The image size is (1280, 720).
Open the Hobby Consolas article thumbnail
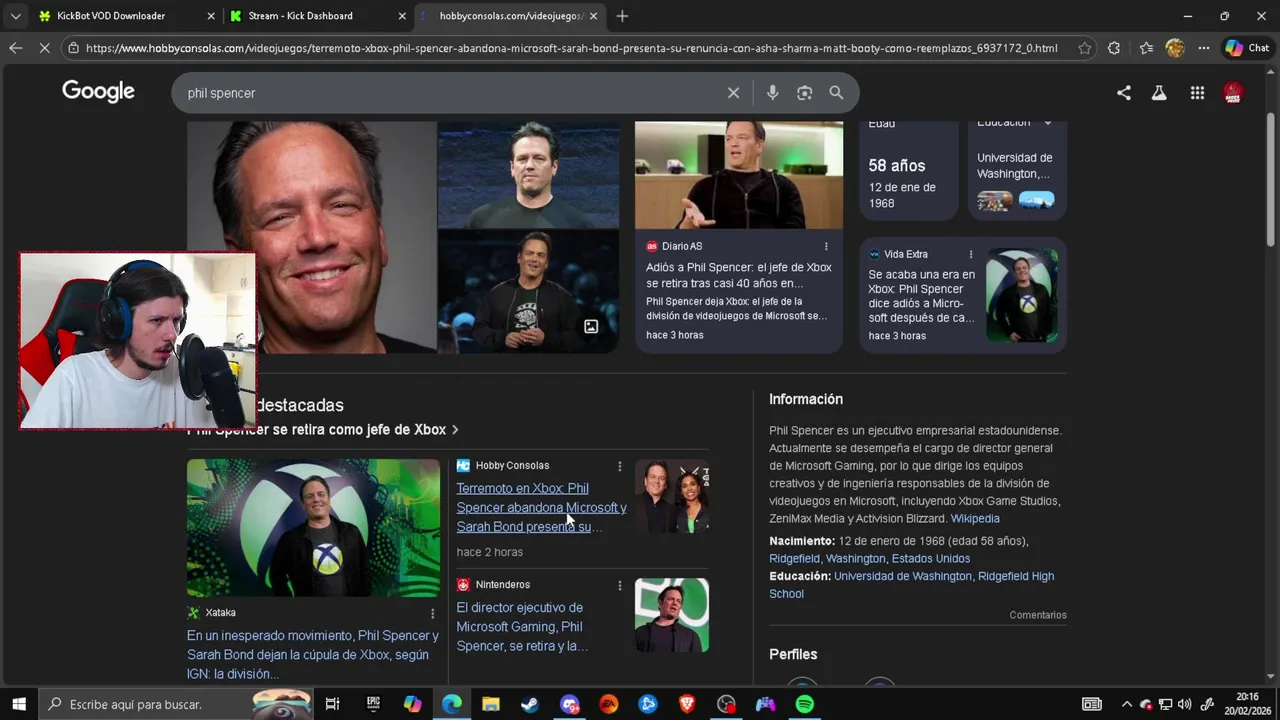(672, 496)
